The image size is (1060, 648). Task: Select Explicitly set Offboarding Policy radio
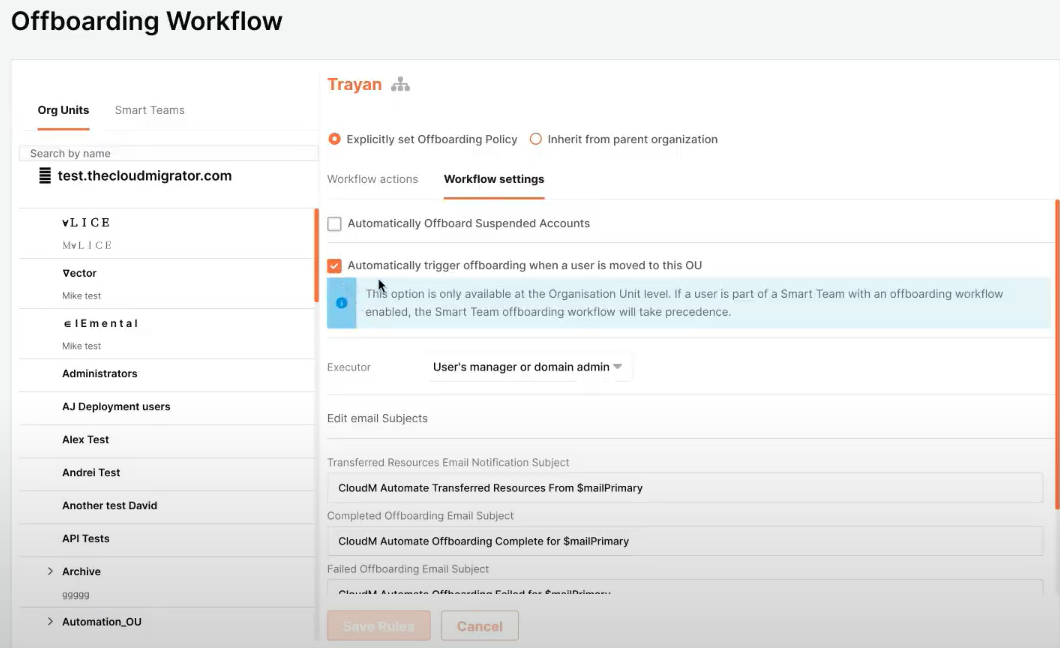tap(335, 139)
